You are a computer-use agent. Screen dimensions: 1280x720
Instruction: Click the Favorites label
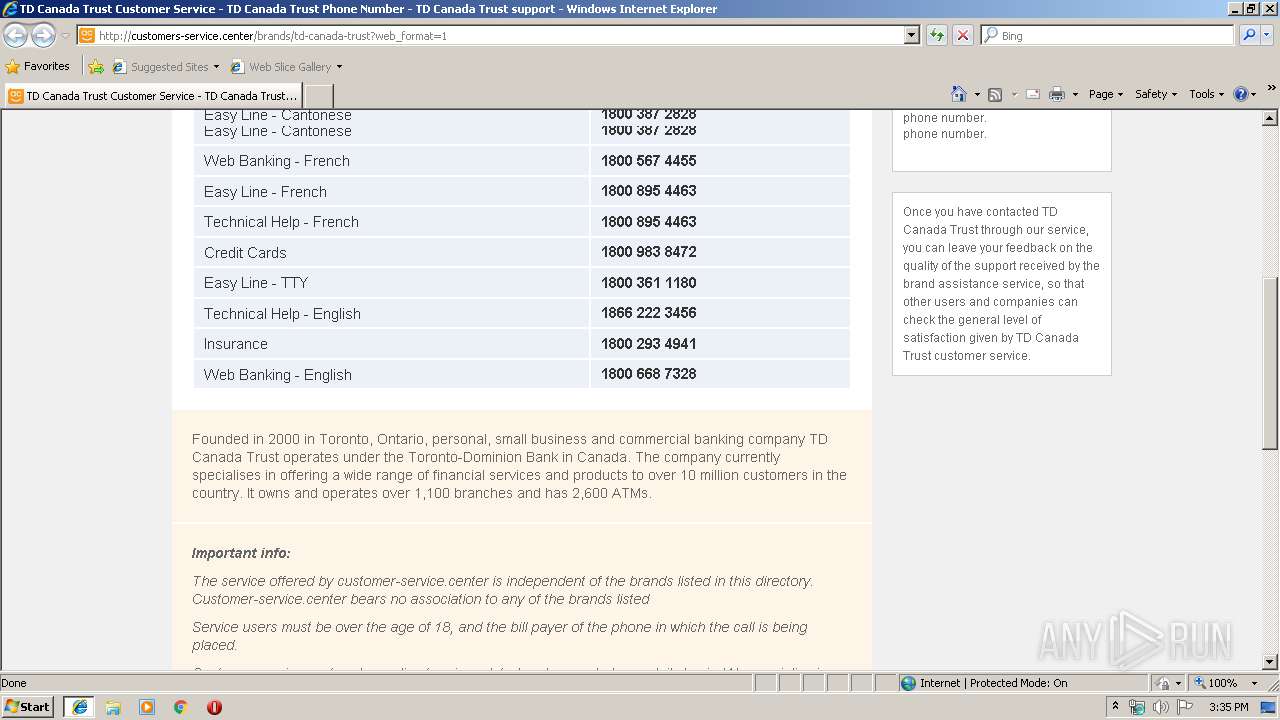47,67
